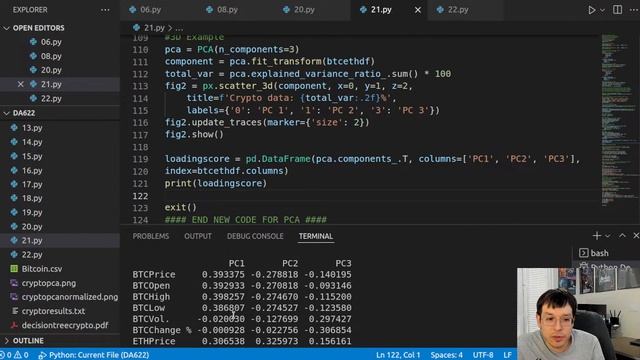Open 08.py from Open Editors
Viewport: 640px width, 360px height.
pos(51,56)
